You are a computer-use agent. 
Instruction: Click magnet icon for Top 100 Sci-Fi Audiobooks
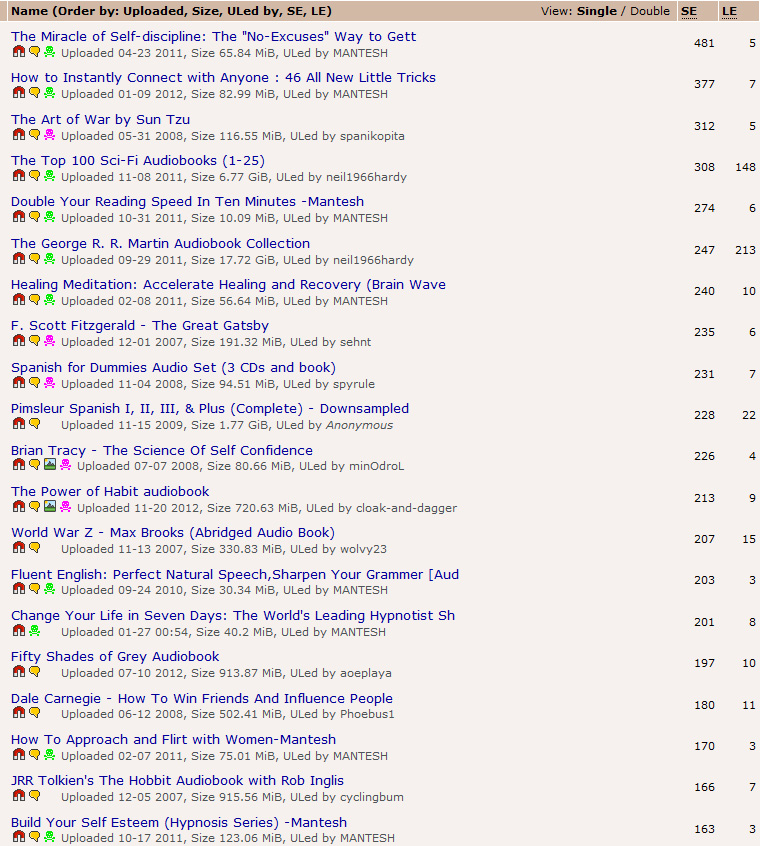[x=19, y=175]
